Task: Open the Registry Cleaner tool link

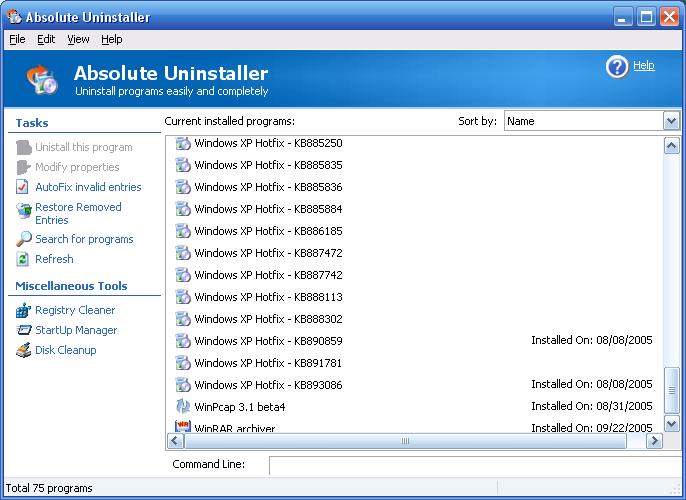Action: (x=75, y=310)
